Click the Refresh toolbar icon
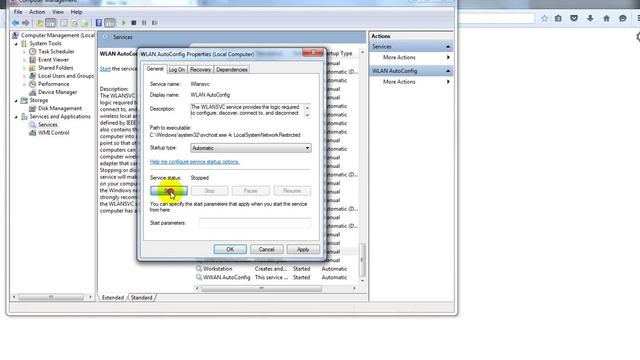The height and width of the screenshot is (360, 640). coord(75,23)
